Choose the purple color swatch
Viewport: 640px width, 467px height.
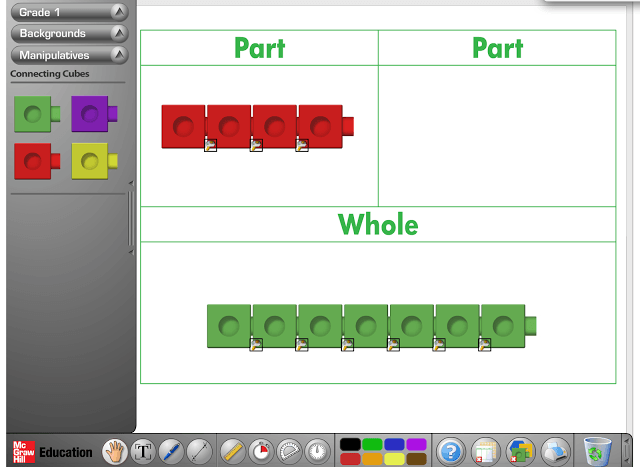tap(416, 444)
